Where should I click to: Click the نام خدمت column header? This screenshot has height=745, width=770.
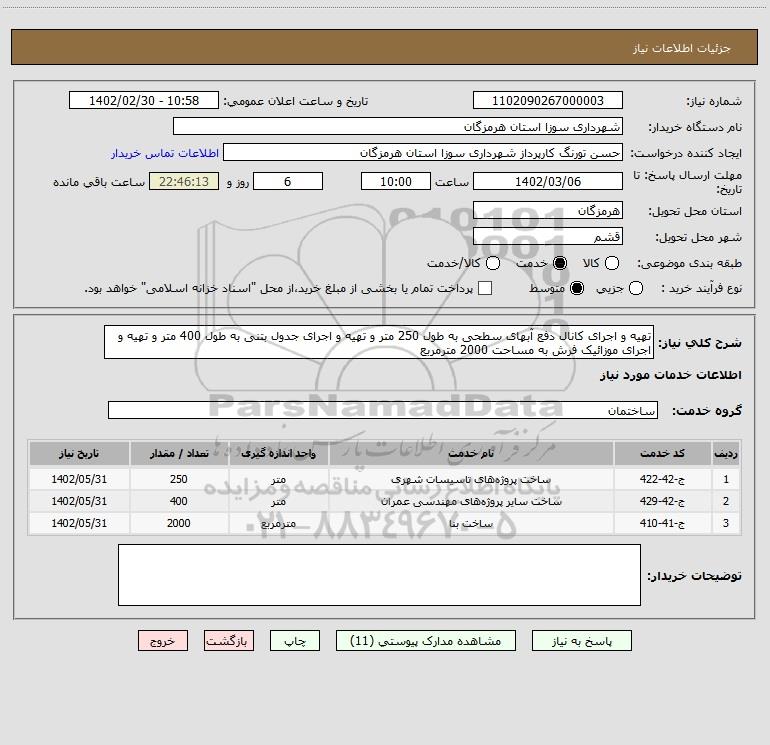click(x=471, y=453)
